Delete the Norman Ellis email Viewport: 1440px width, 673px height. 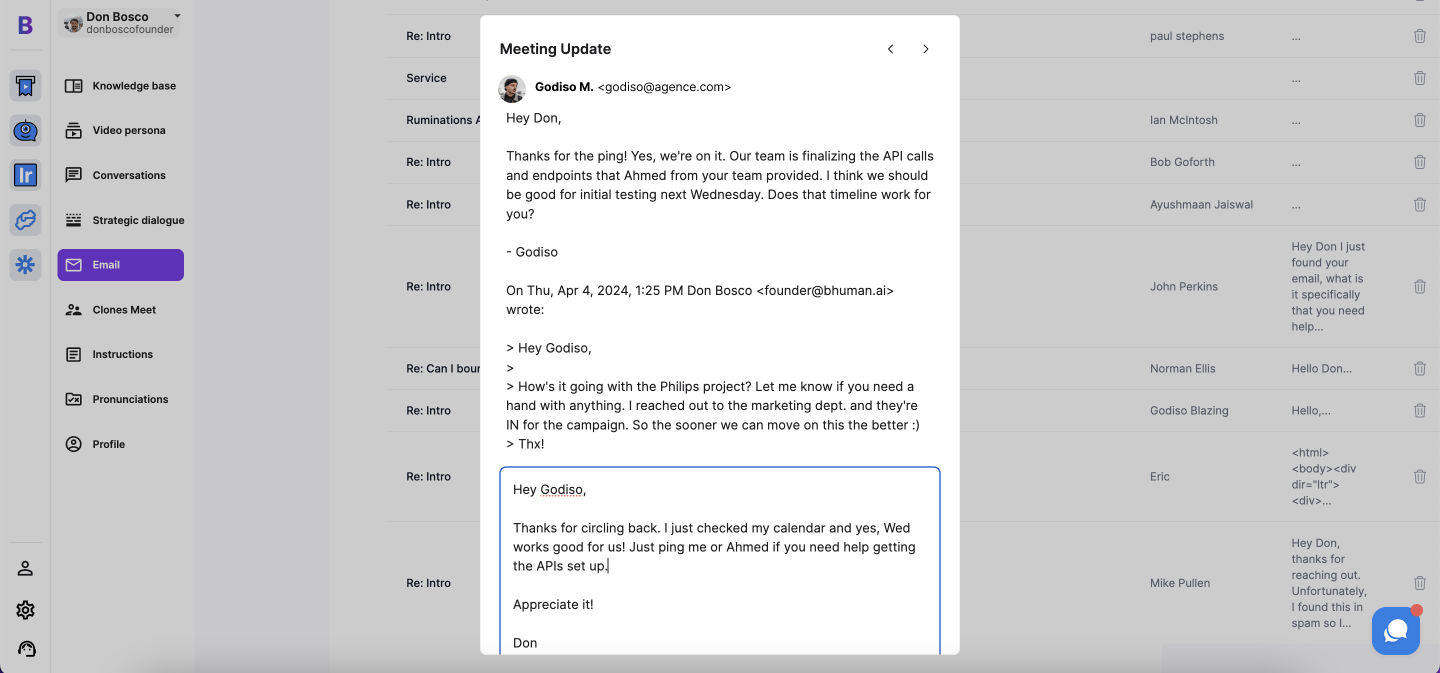[x=1419, y=369]
